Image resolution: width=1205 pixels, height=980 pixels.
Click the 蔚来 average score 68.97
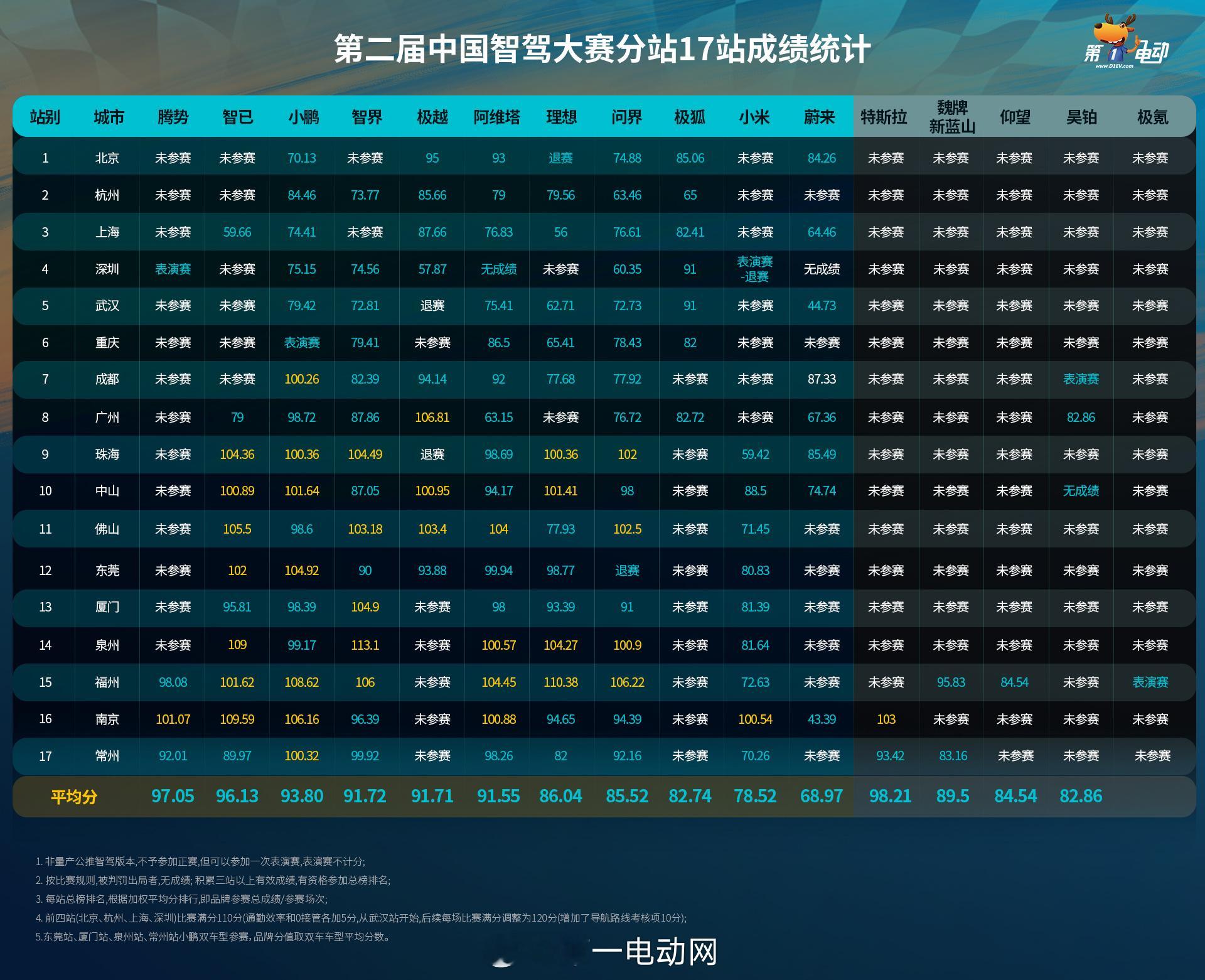pyautogui.click(x=822, y=796)
